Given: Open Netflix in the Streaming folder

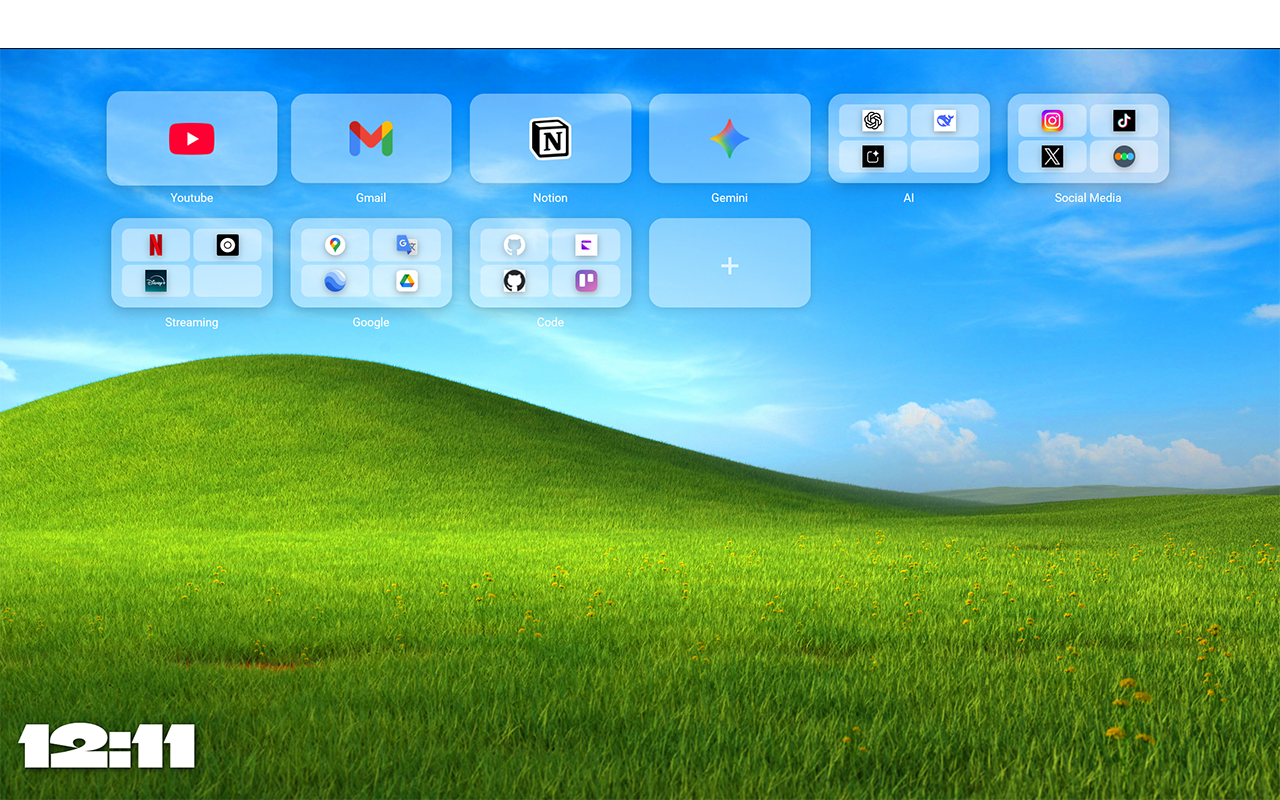Looking at the screenshot, I should pos(156,245).
